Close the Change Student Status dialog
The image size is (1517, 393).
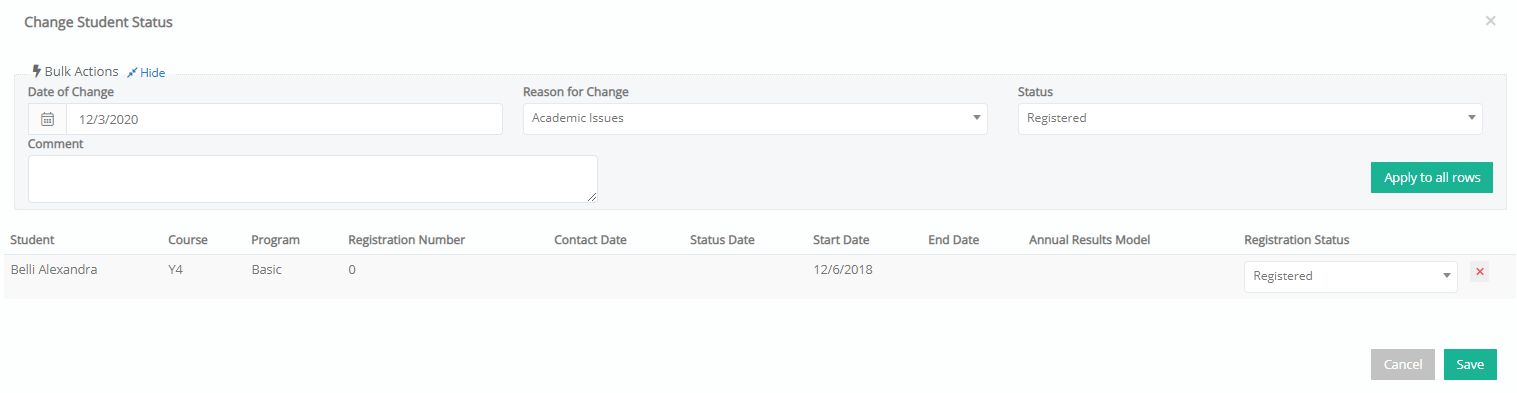1490,20
